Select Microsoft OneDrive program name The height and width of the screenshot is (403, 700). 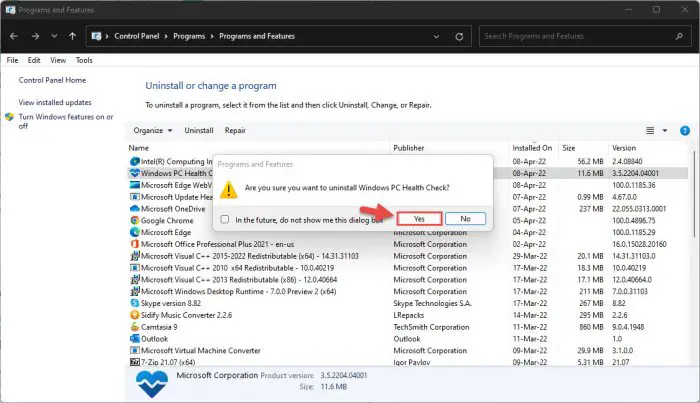click(x=173, y=208)
